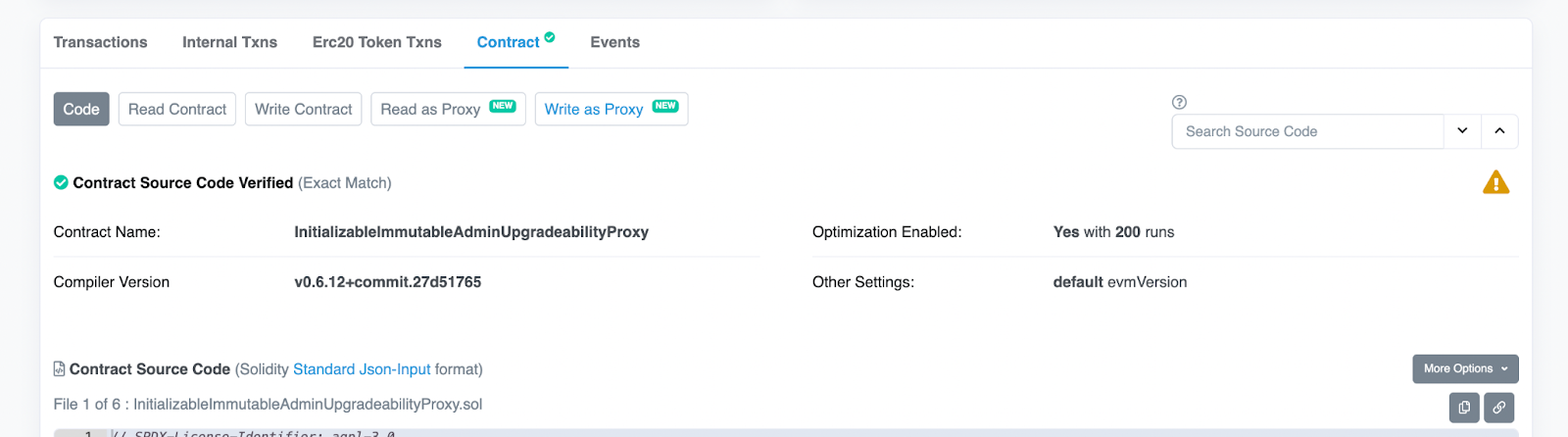
Task: Open the Erc20 Token Txns tab
Action: pos(377,42)
